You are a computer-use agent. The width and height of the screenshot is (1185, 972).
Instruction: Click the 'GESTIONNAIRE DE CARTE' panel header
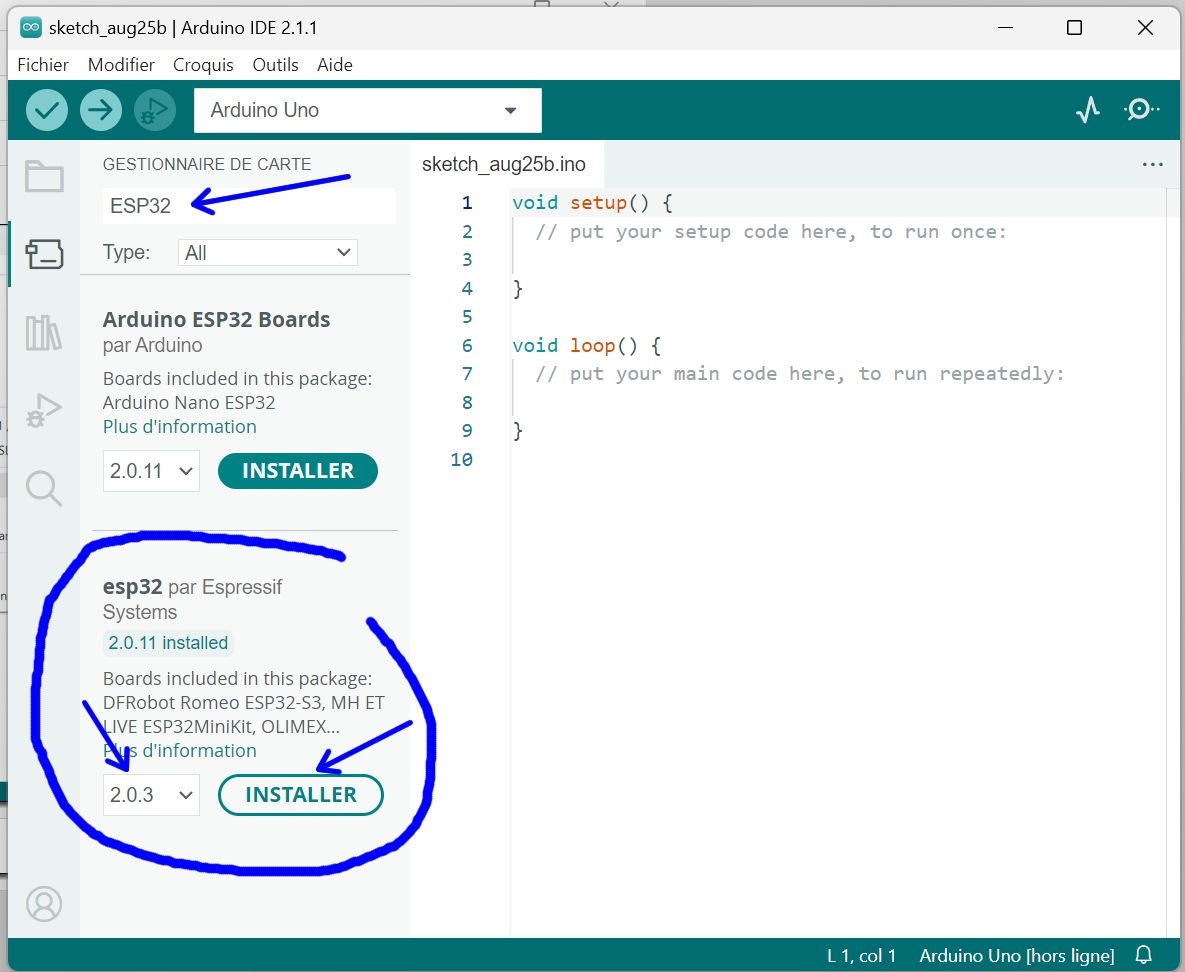[206, 164]
